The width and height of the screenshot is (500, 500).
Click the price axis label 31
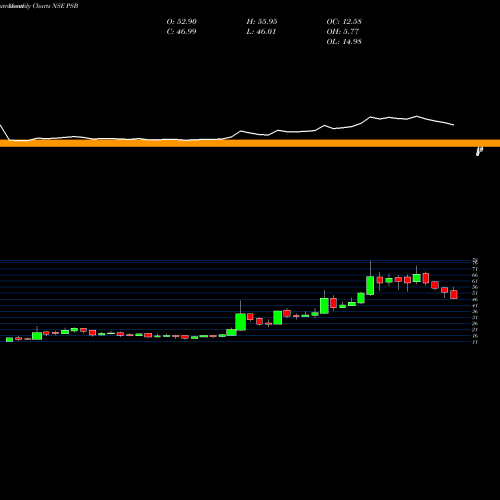pyautogui.click(x=475, y=317)
